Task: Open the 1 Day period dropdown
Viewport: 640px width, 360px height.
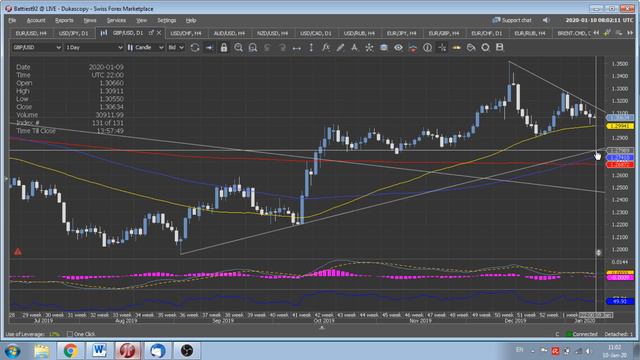Action: coord(94,48)
